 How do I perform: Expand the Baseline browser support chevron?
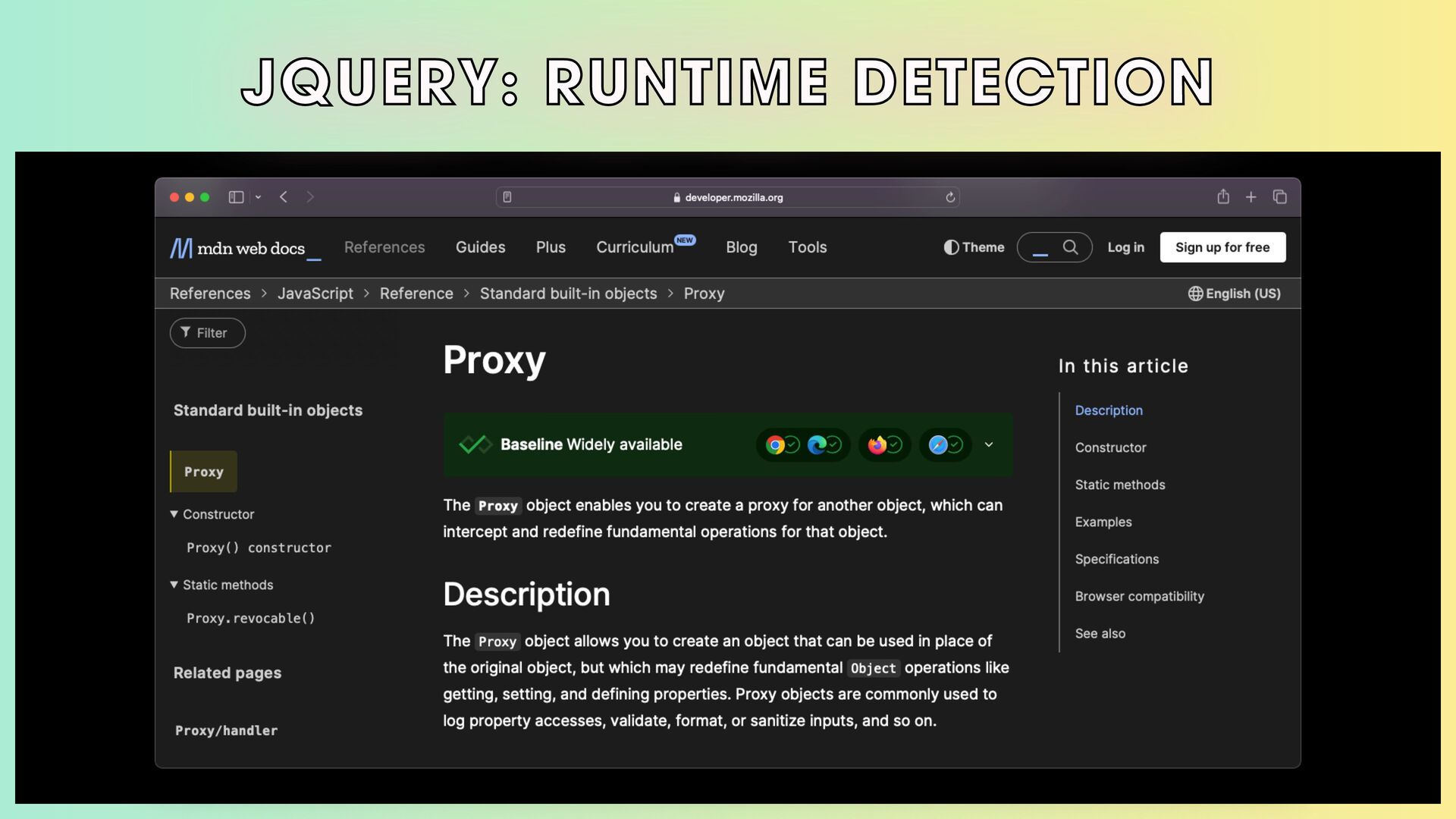[989, 444]
